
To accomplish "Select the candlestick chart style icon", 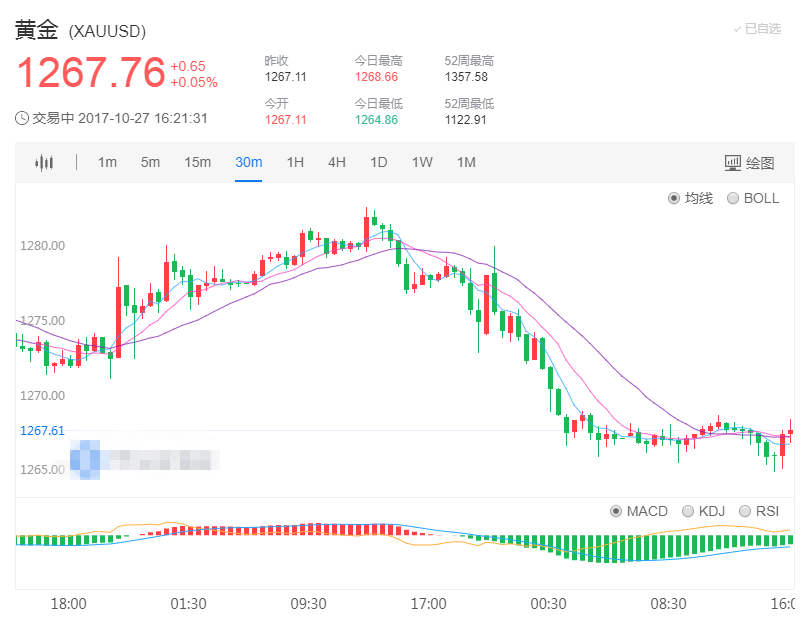I will [x=42, y=161].
